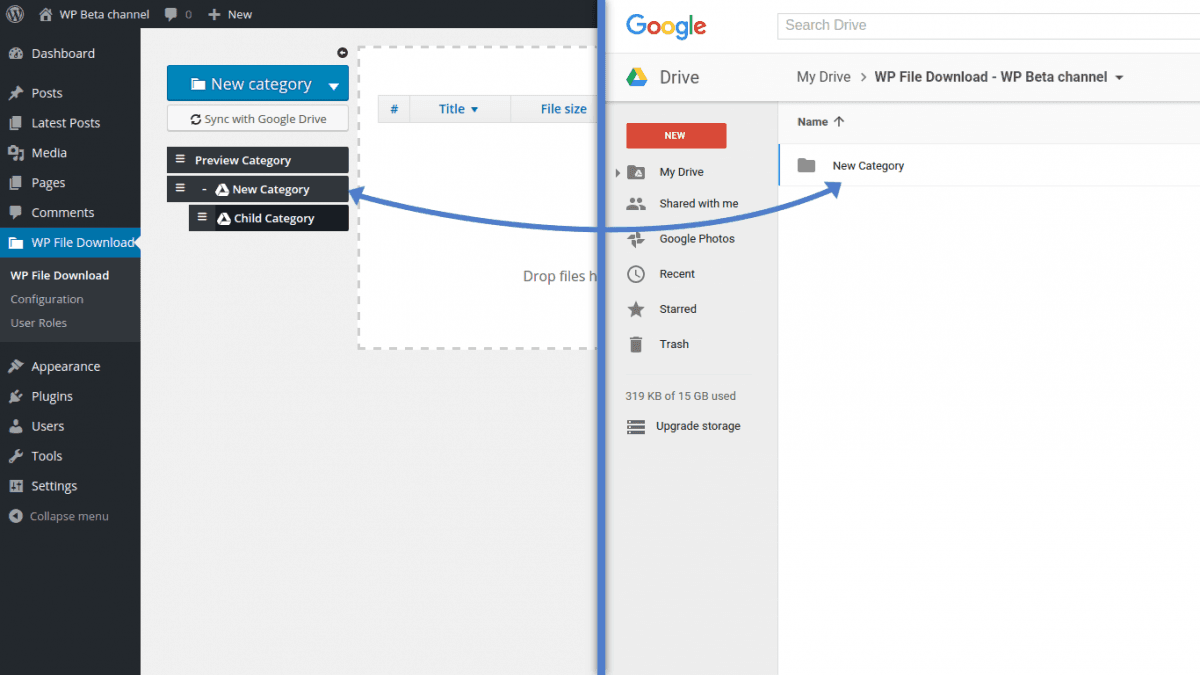Open the comments bubble icon in admin bar
Viewport: 1200px width, 675px height.
click(x=171, y=14)
